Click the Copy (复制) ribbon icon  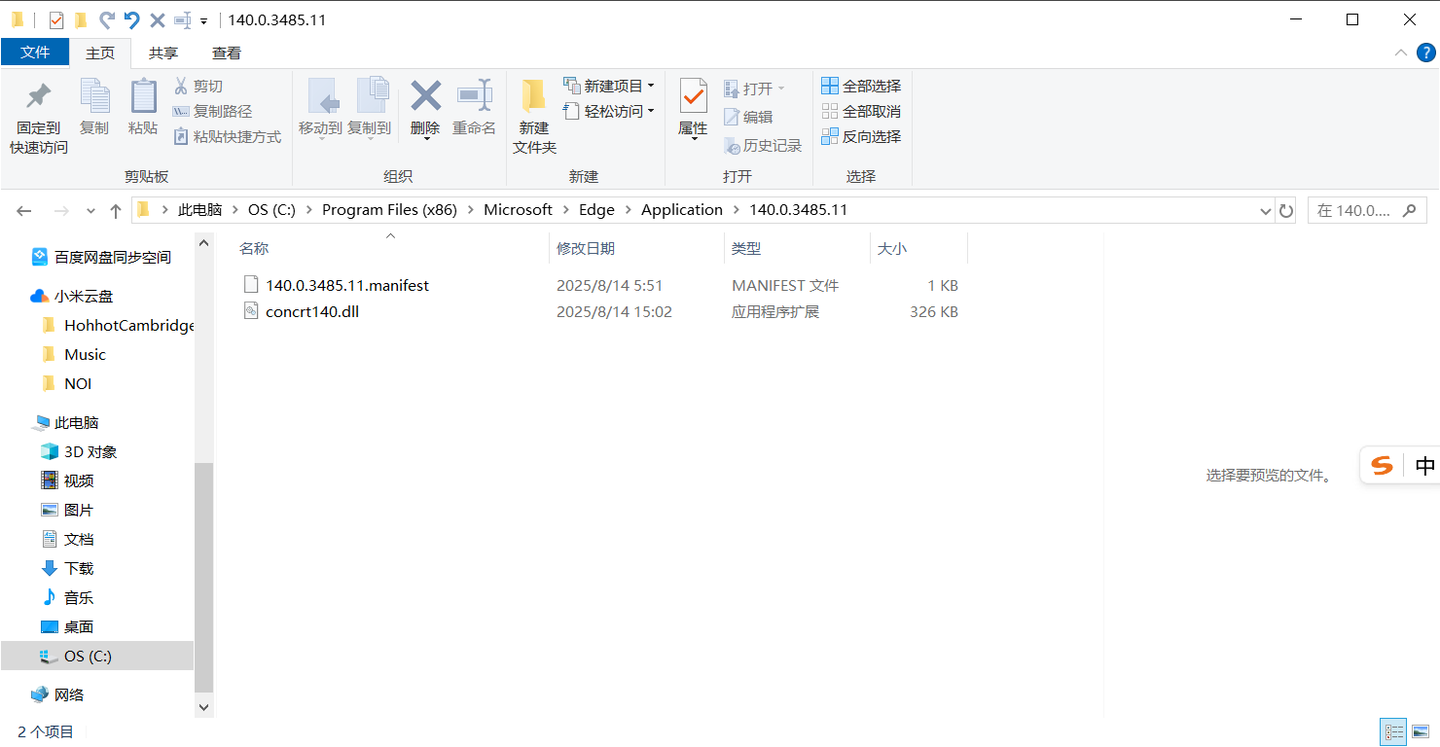94,107
